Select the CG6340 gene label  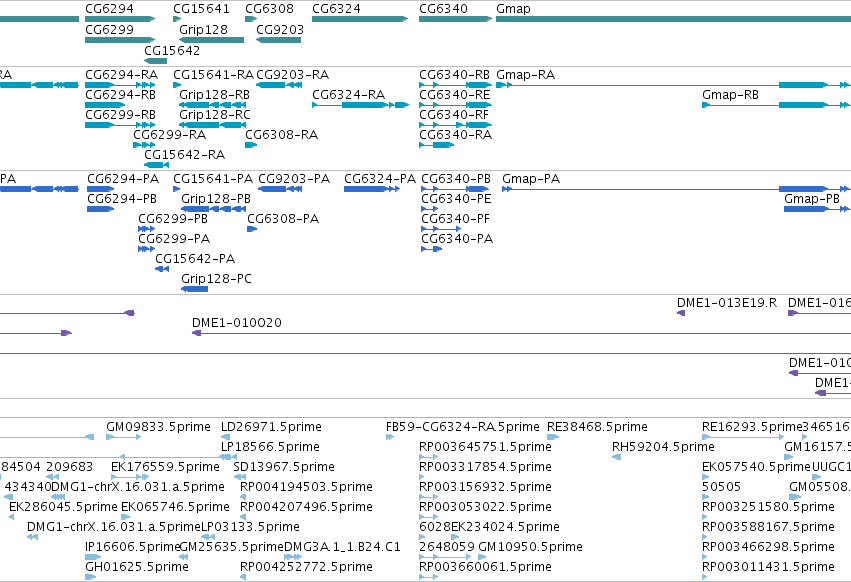pyautogui.click(x=443, y=9)
